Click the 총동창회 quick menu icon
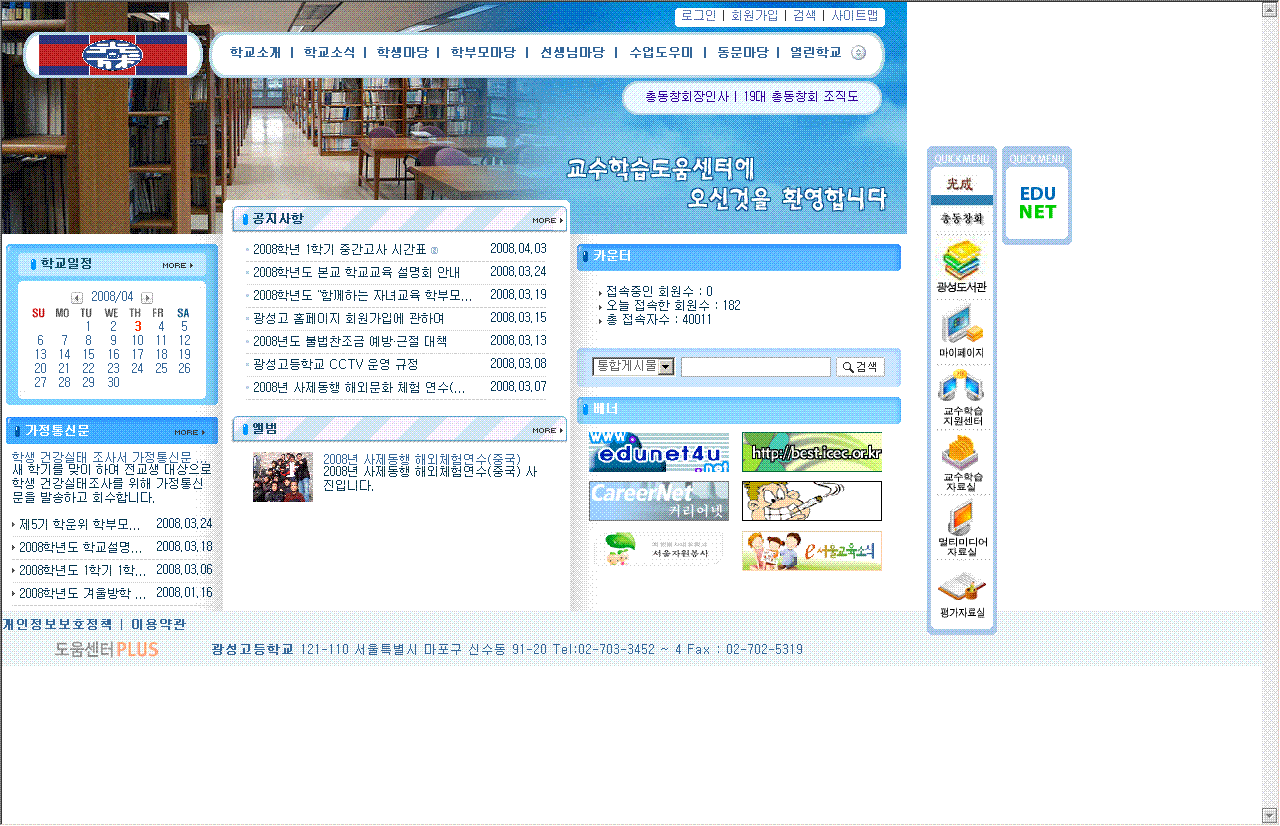 click(x=961, y=199)
